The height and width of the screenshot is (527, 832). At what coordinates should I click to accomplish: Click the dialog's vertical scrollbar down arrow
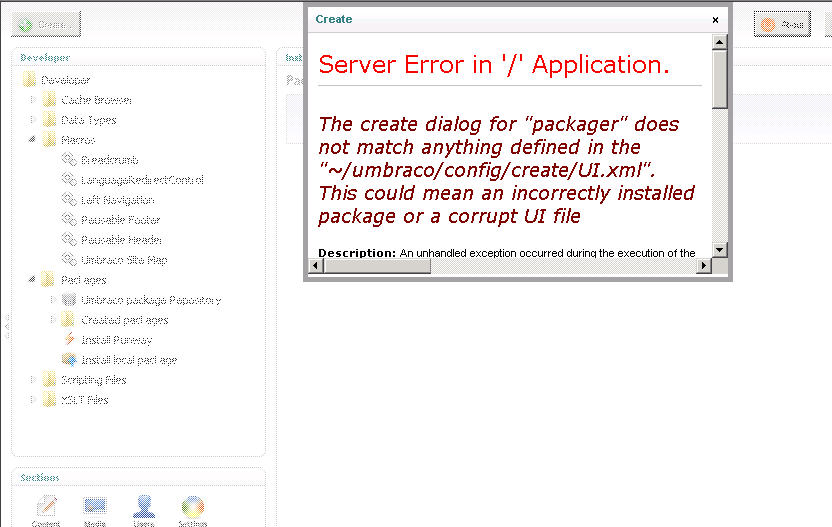[720, 249]
